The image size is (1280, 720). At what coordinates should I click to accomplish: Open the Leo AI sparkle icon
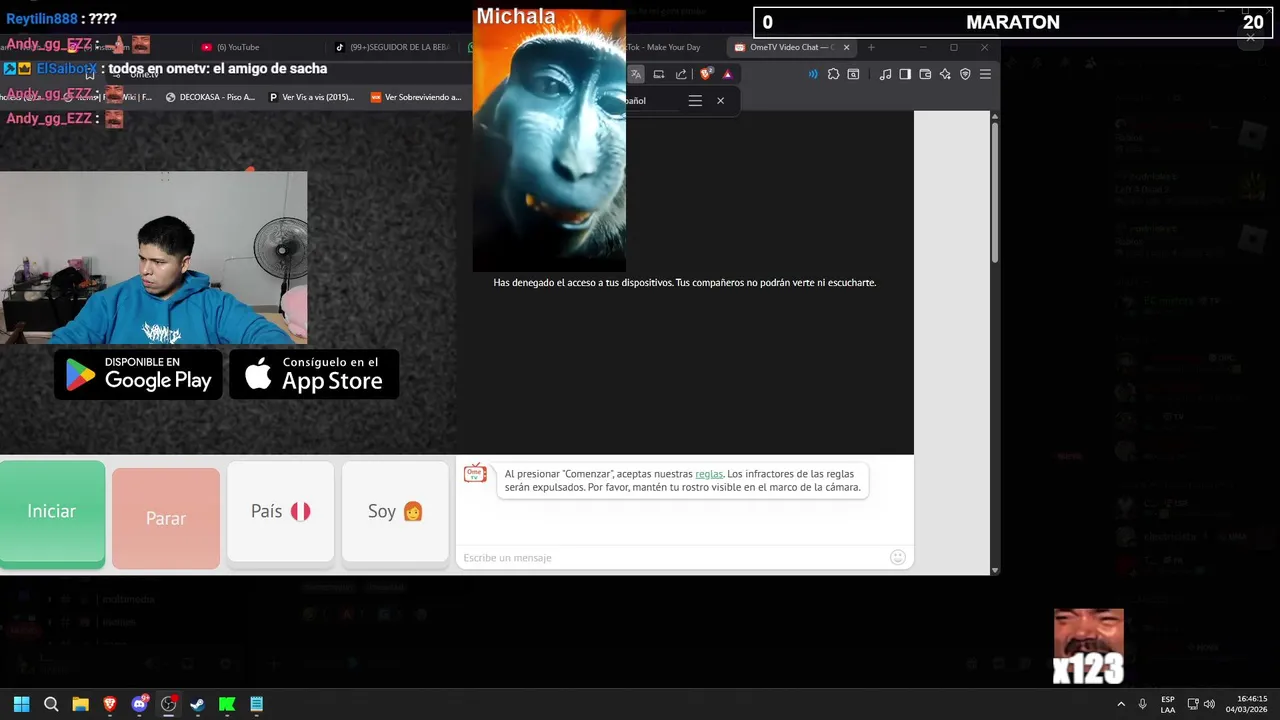pyautogui.click(x=945, y=74)
